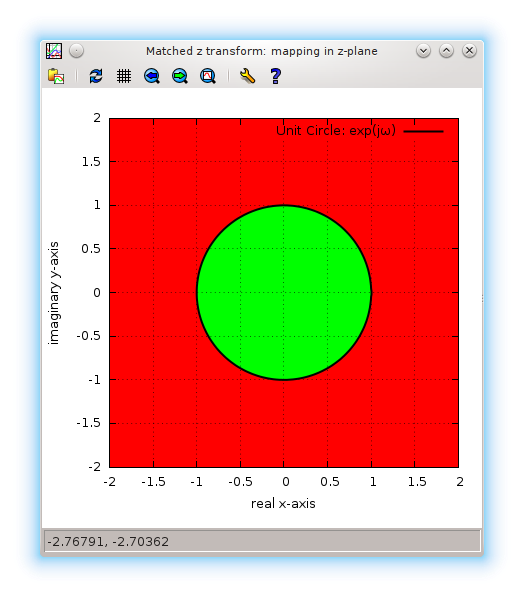Open the wrench configuration dialog
Screen dimensions: 524x597
click(248, 76)
